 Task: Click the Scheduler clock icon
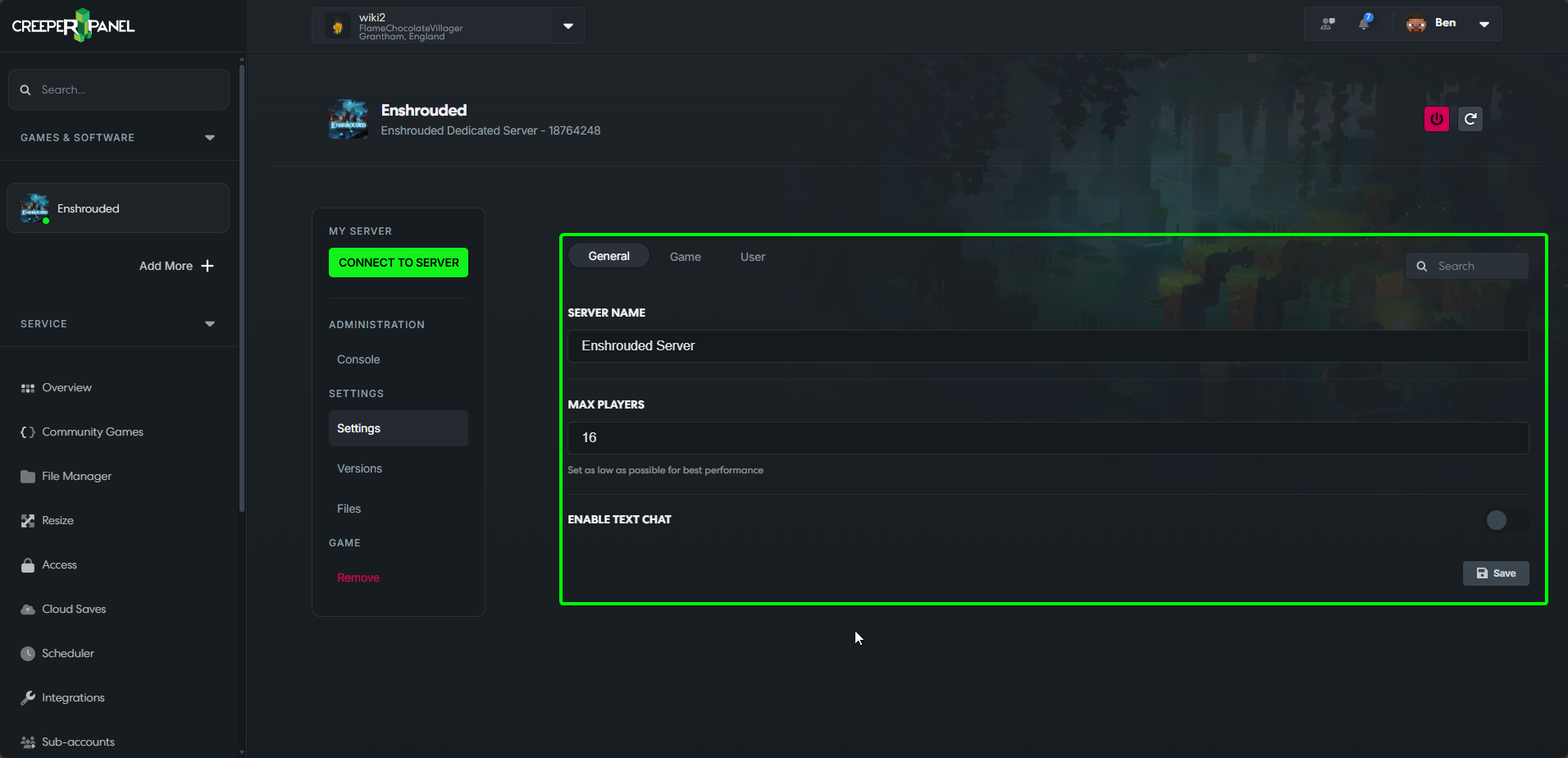click(x=28, y=654)
